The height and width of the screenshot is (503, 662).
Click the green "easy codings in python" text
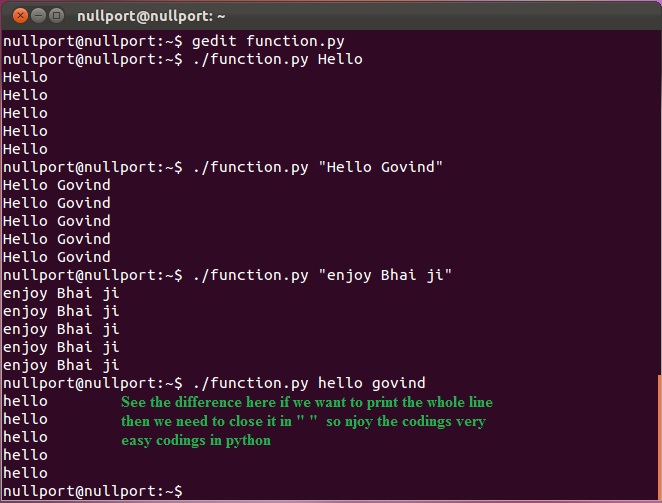[196, 440]
